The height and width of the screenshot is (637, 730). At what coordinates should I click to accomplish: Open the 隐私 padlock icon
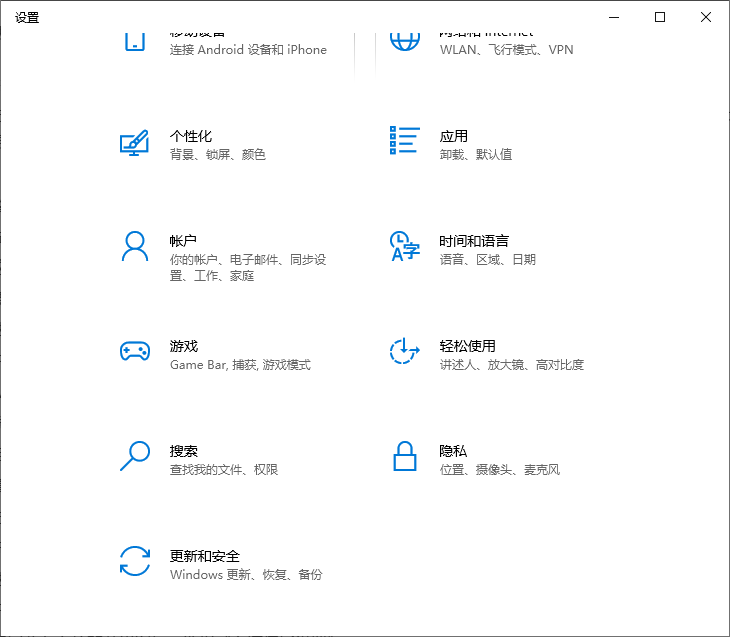pos(405,456)
